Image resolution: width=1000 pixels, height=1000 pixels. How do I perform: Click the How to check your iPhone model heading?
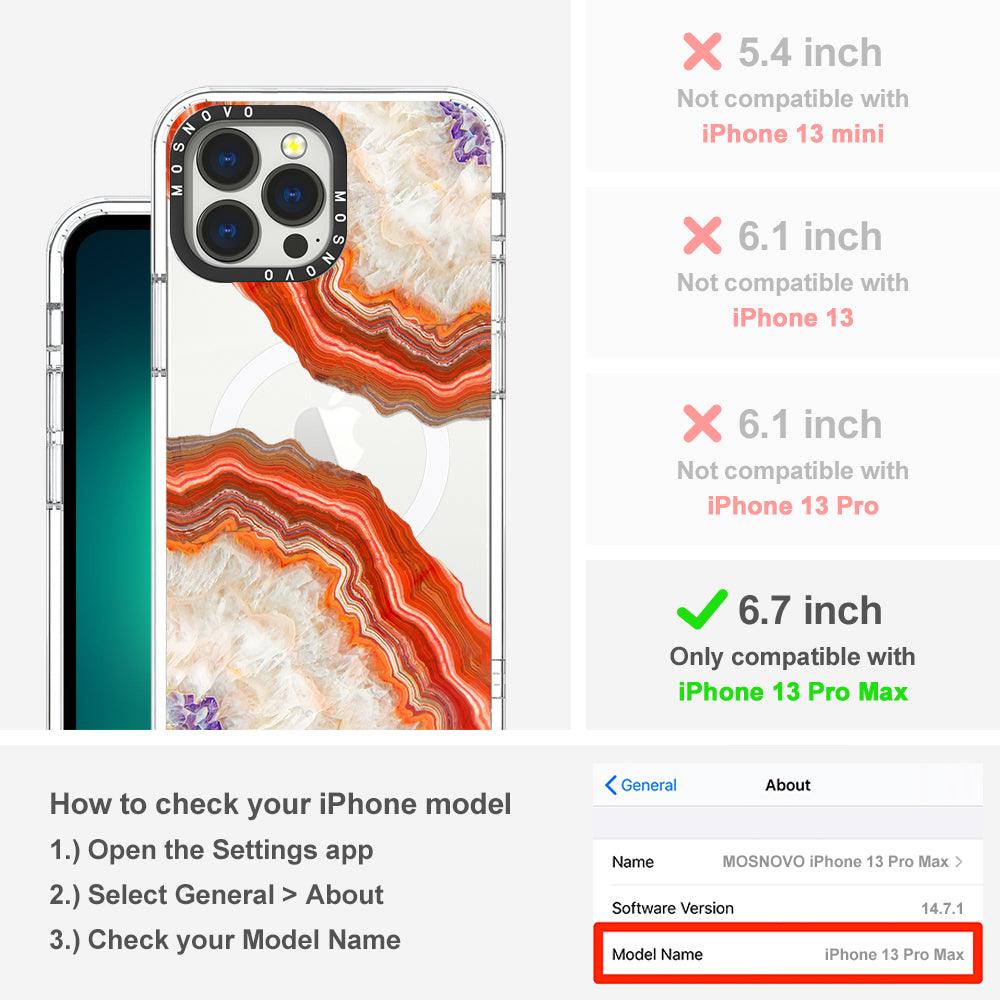[x=281, y=804]
